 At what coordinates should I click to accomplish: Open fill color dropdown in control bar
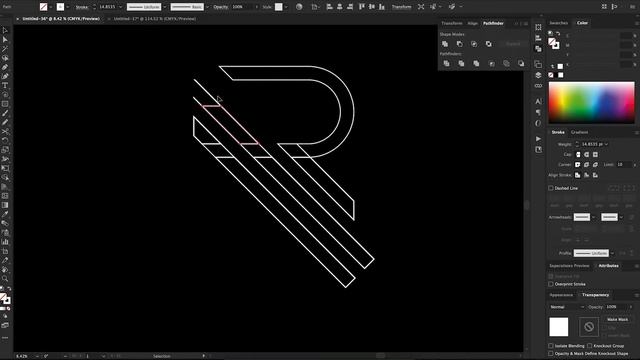tap(51, 7)
